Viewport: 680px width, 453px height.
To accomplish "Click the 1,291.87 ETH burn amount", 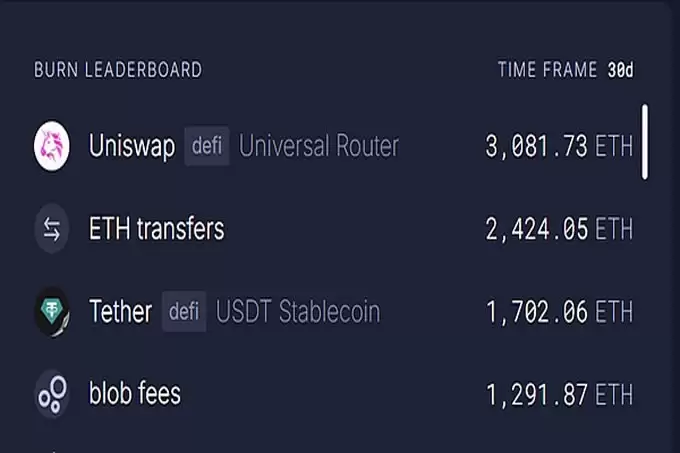I will click(559, 394).
